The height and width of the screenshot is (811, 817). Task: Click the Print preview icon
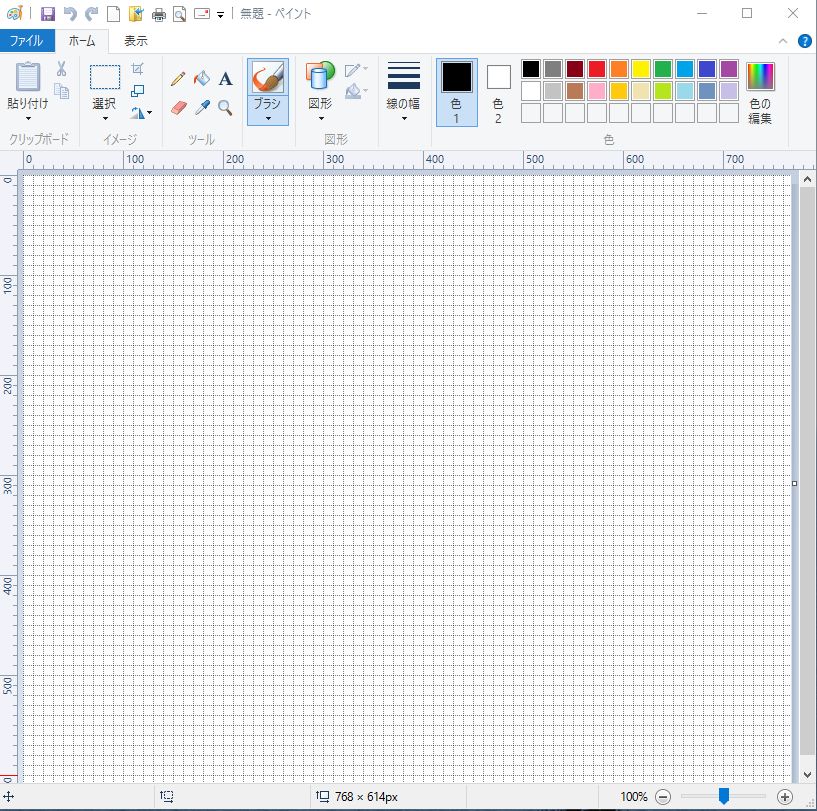(x=180, y=14)
